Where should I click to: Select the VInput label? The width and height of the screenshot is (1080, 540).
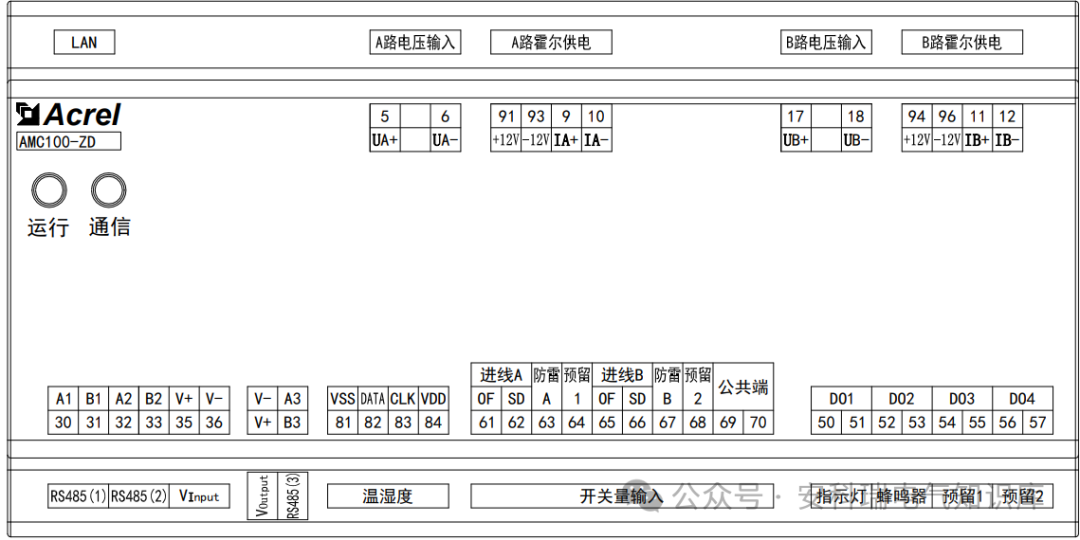tap(199, 496)
